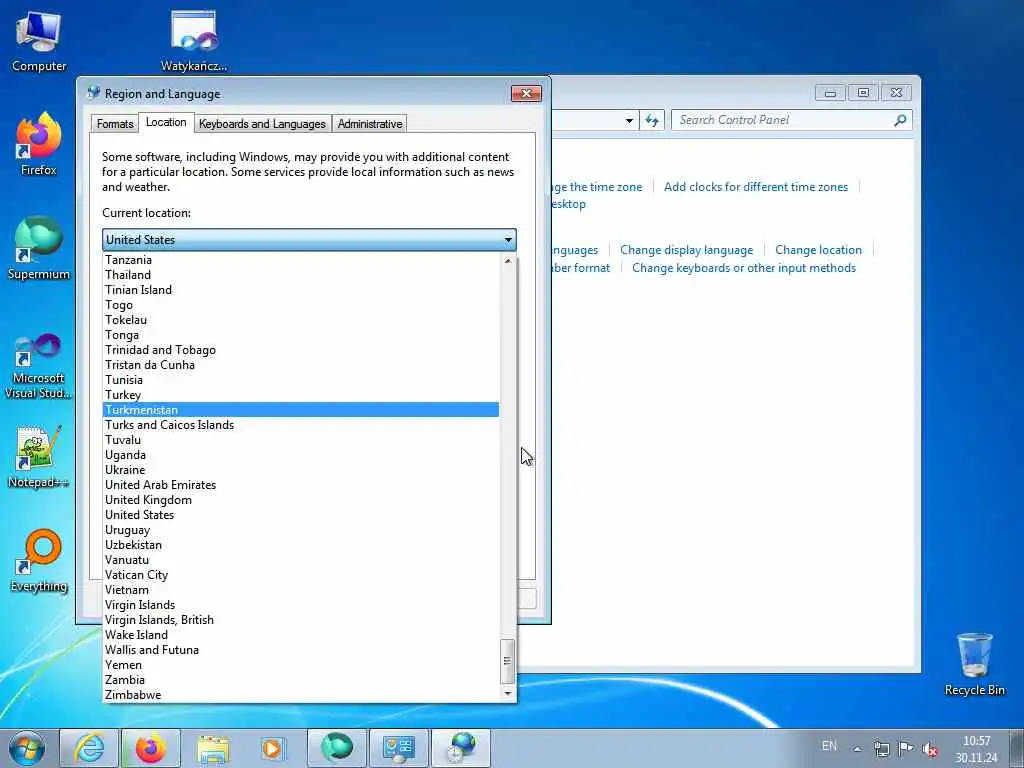This screenshot has width=1024, height=768.
Task: Select the Location tab
Action: point(166,122)
